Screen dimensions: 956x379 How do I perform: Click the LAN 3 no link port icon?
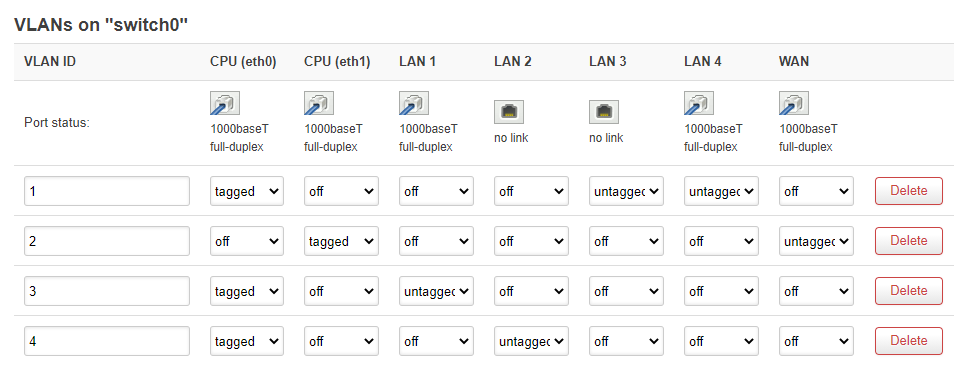(x=604, y=112)
